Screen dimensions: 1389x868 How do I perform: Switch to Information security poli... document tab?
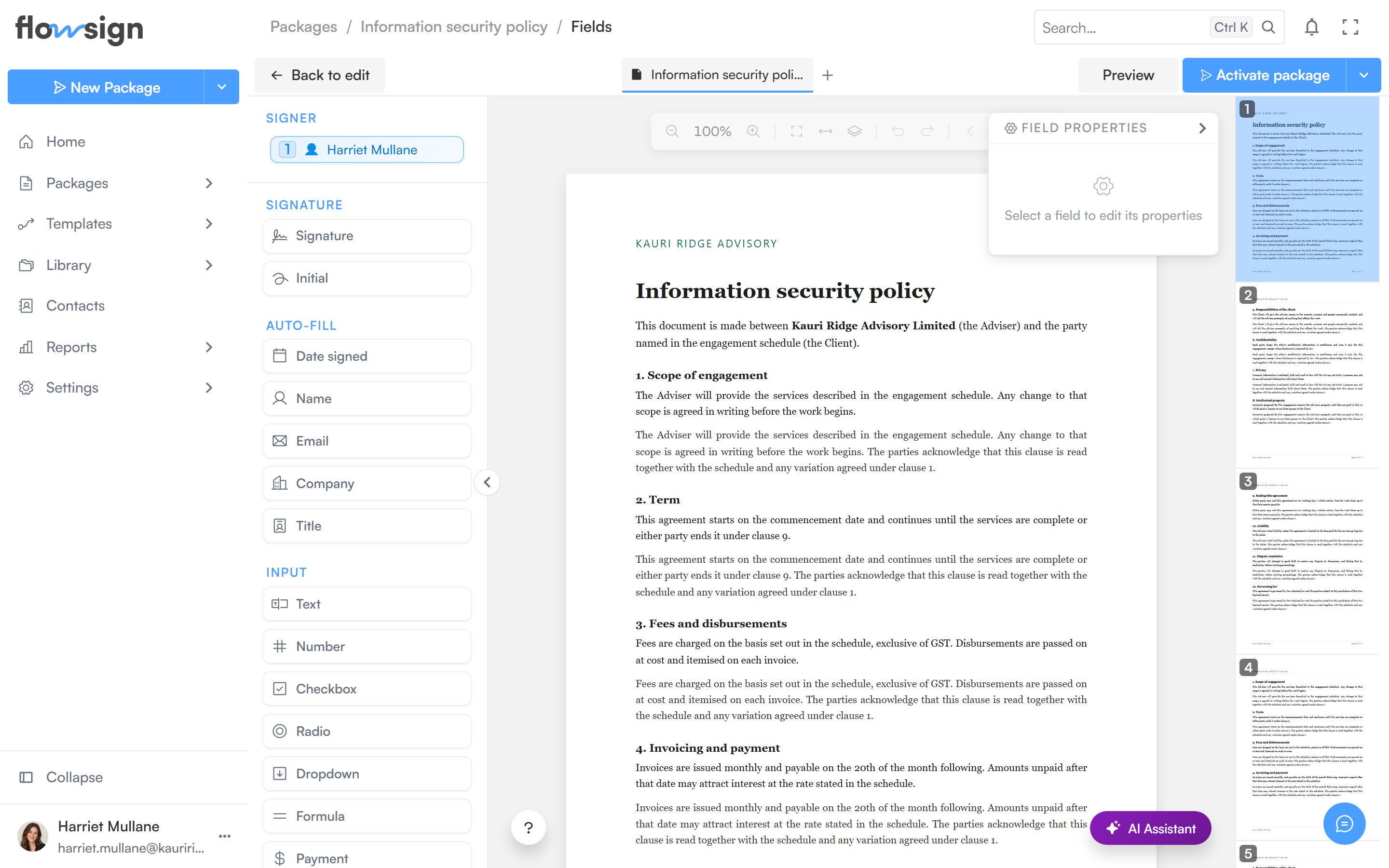click(x=718, y=75)
